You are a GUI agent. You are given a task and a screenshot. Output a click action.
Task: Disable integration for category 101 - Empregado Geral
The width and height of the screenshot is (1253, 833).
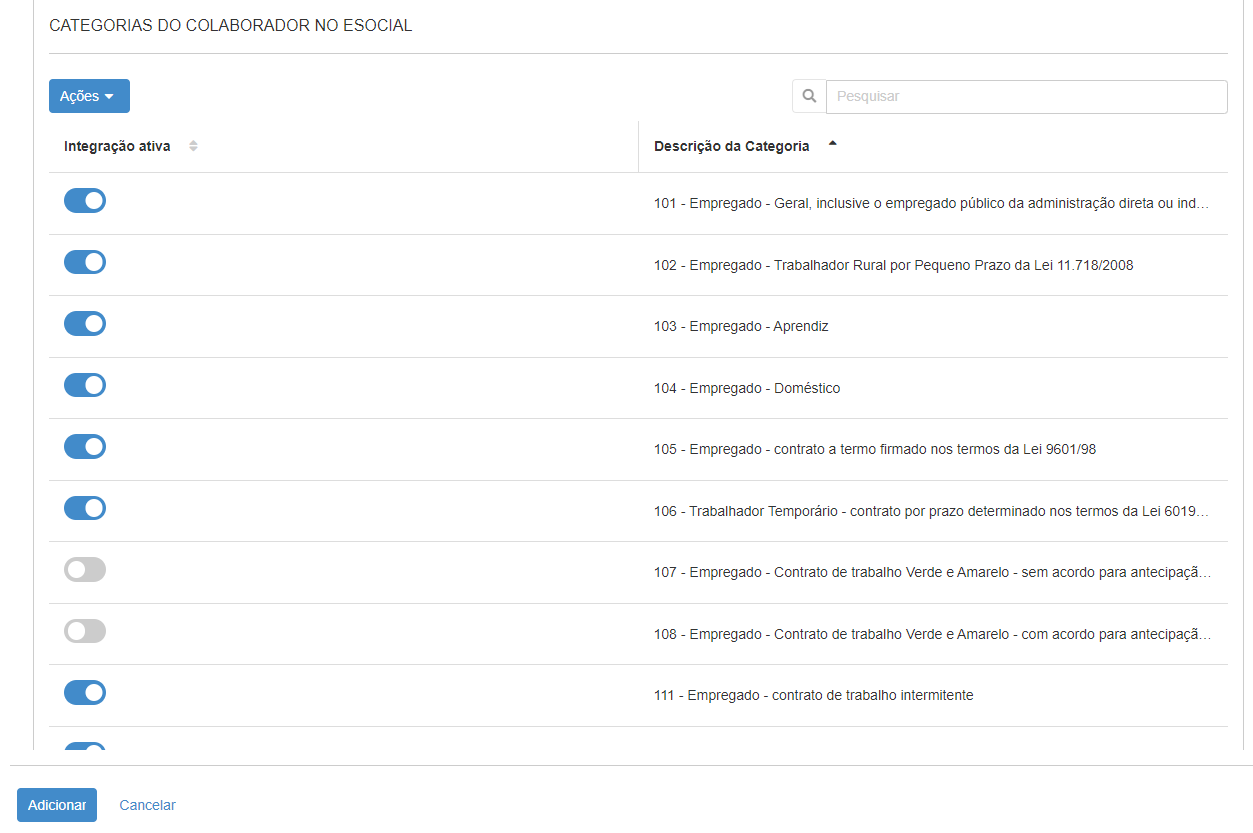[85, 200]
